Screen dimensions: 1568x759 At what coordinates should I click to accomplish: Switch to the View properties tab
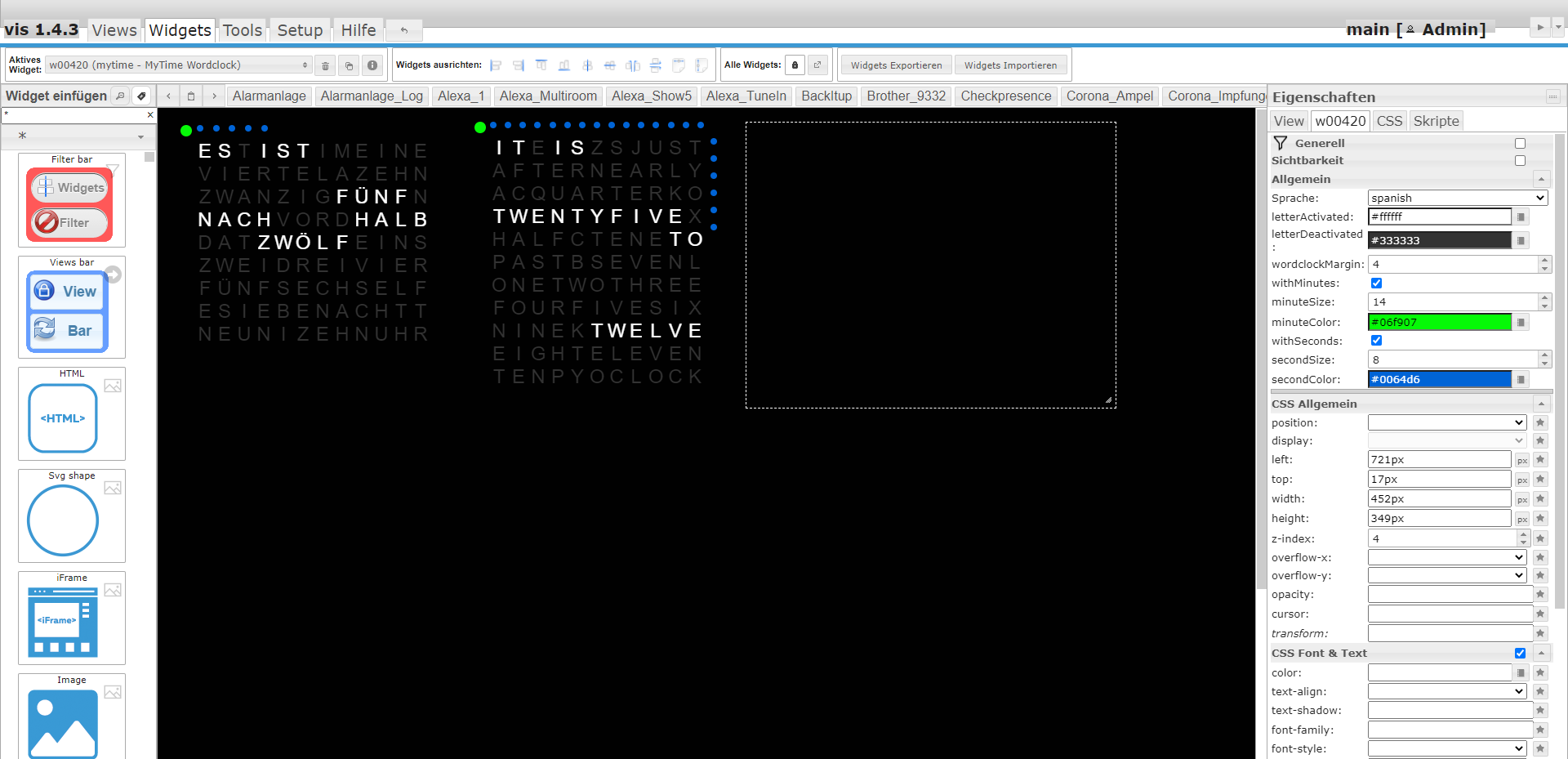[1289, 121]
